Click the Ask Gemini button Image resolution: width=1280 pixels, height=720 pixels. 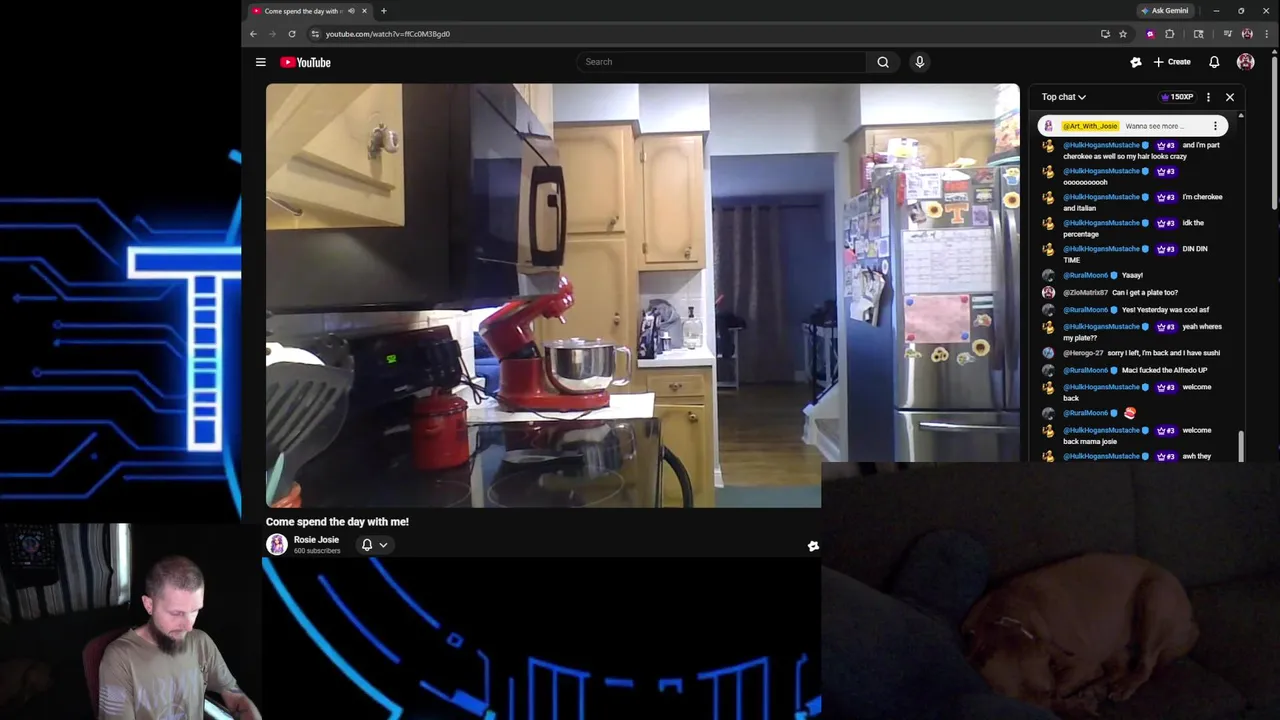pos(1165,11)
